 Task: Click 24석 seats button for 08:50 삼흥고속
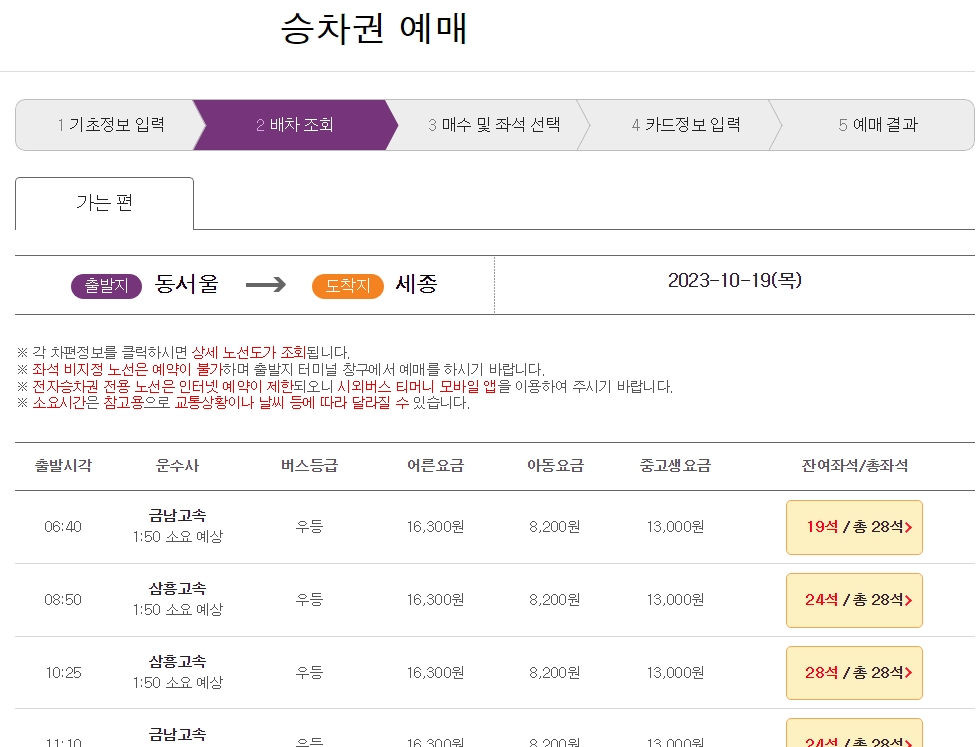(x=854, y=600)
